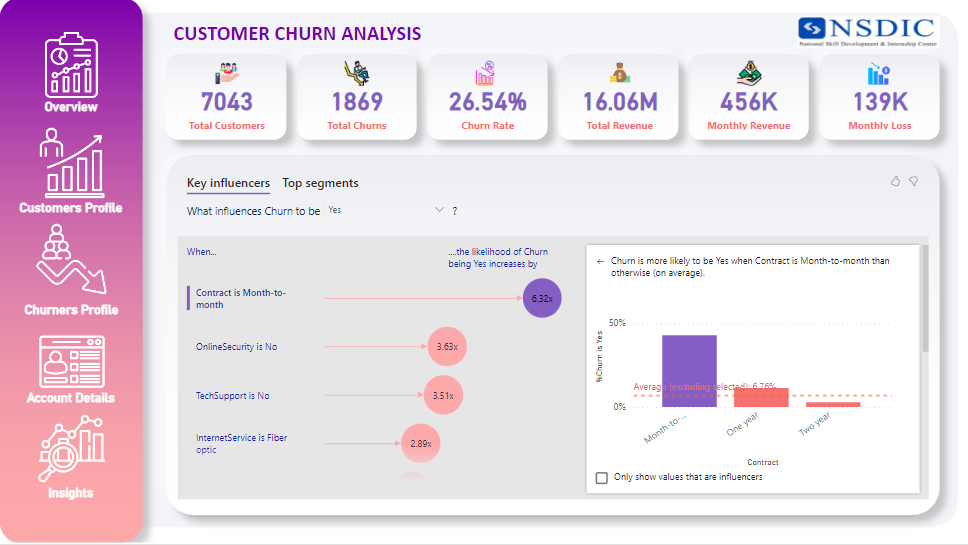Select the Key influencers tab
Screen dimensions: 968x545
click(x=228, y=183)
